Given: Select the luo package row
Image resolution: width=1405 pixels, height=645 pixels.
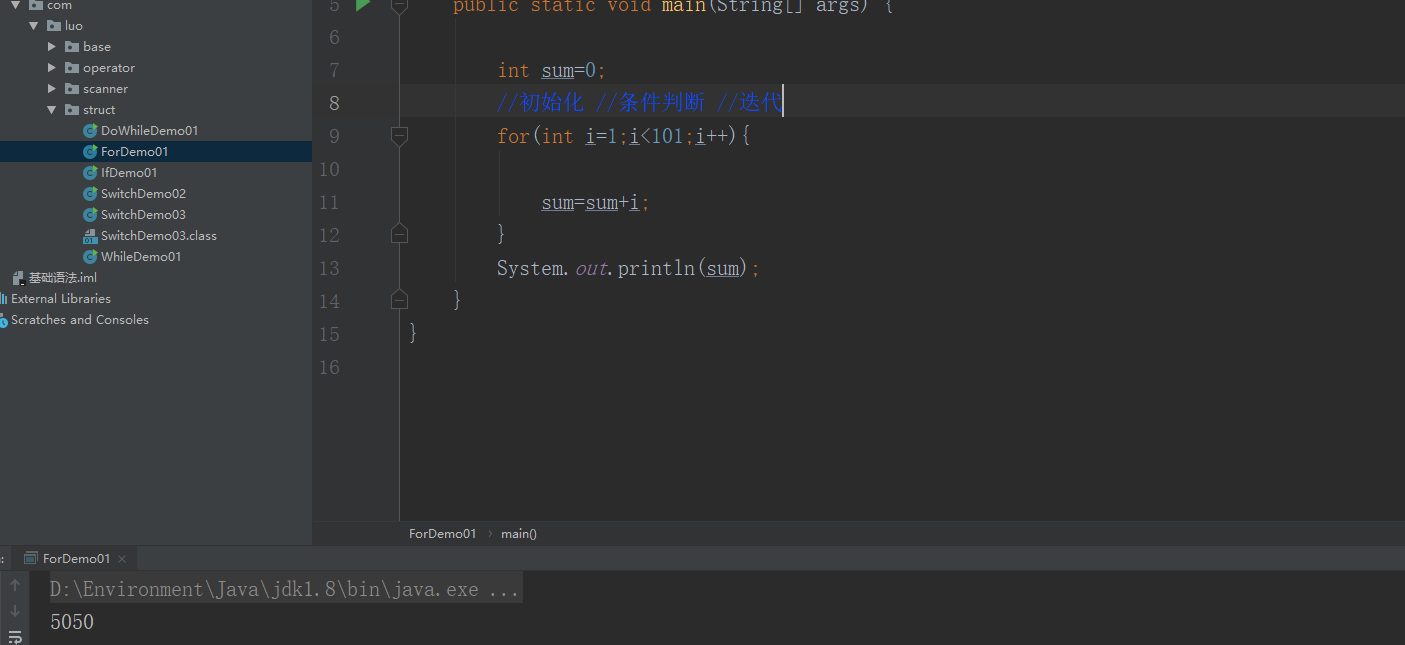Looking at the screenshot, I should point(156,26).
